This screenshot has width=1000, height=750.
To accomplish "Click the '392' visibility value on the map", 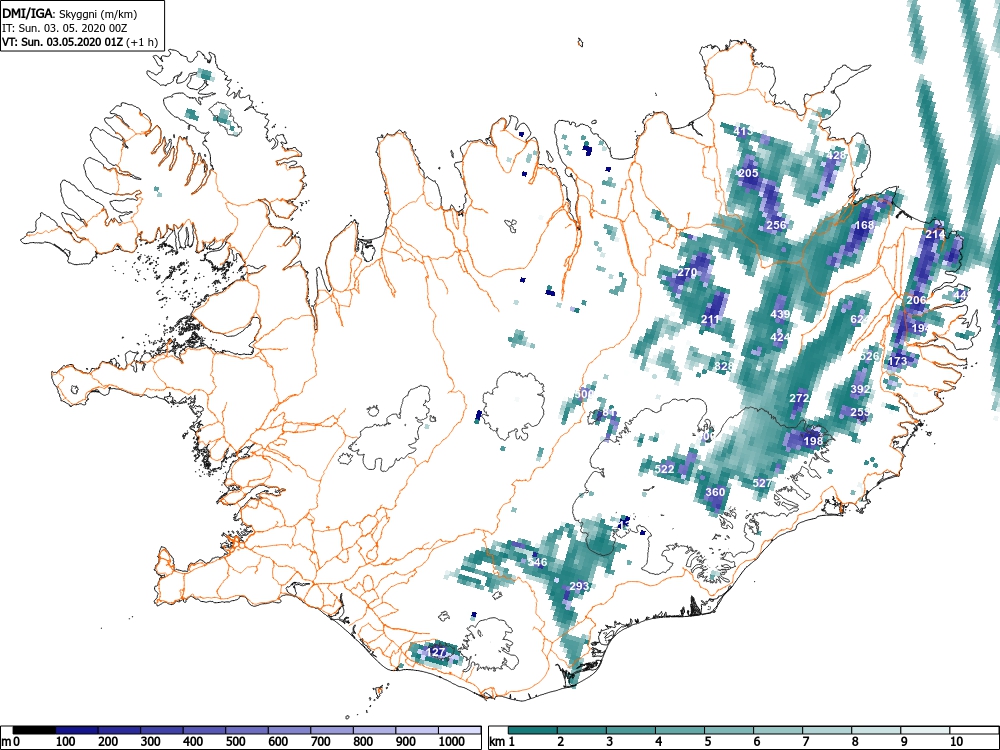I will click(860, 389).
